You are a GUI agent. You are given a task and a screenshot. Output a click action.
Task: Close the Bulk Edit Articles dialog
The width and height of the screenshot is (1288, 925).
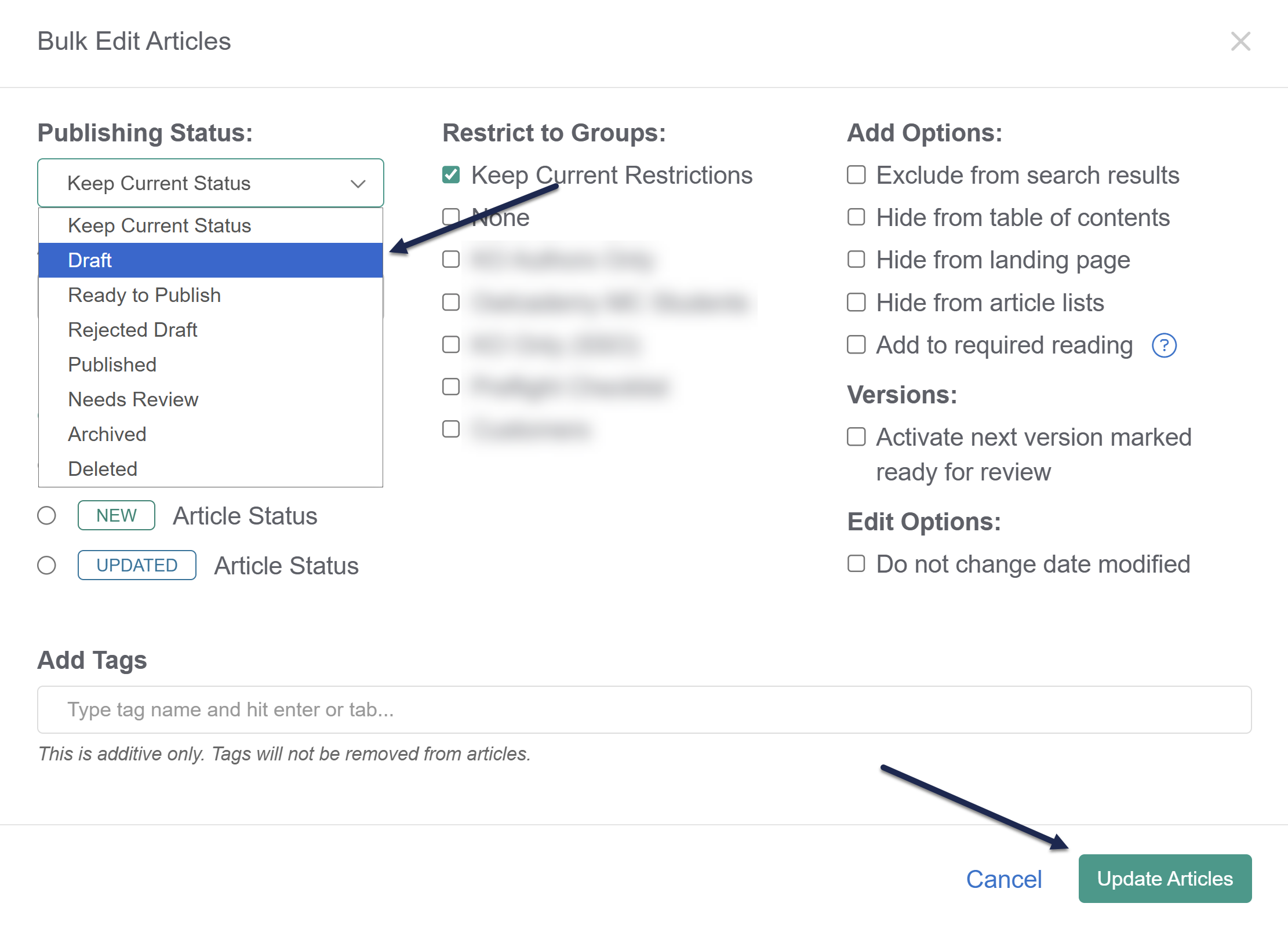(1240, 41)
